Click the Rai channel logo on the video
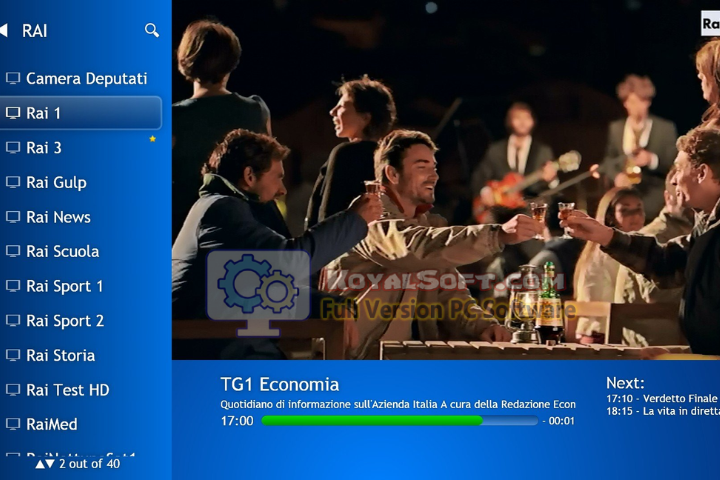Viewport: 720px width, 480px height. point(710,23)
